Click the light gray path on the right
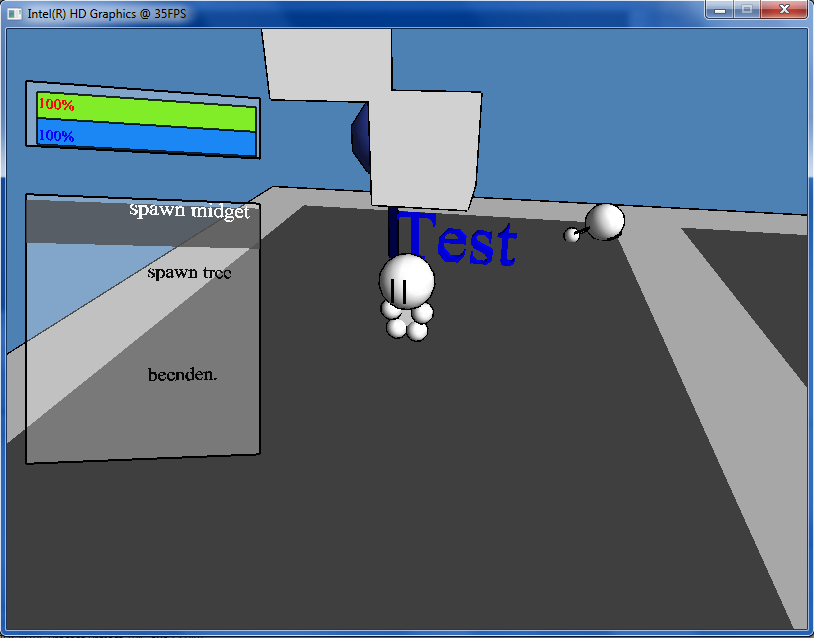 [x=730, y=400]
